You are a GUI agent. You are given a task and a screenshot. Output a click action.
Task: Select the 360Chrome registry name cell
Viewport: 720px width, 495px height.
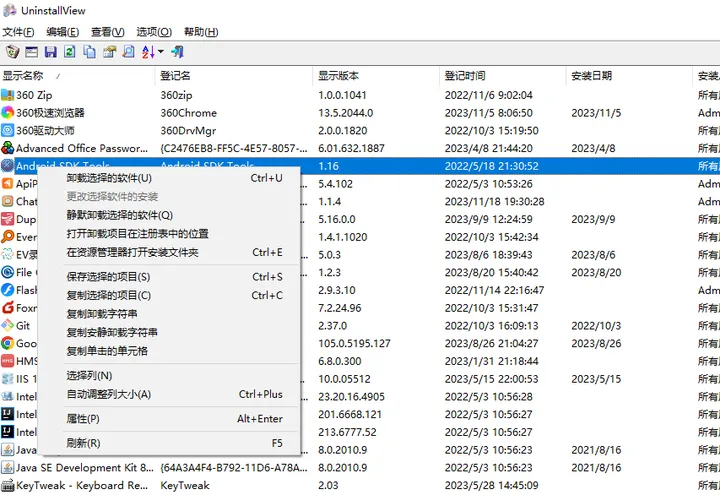(188, 113)
